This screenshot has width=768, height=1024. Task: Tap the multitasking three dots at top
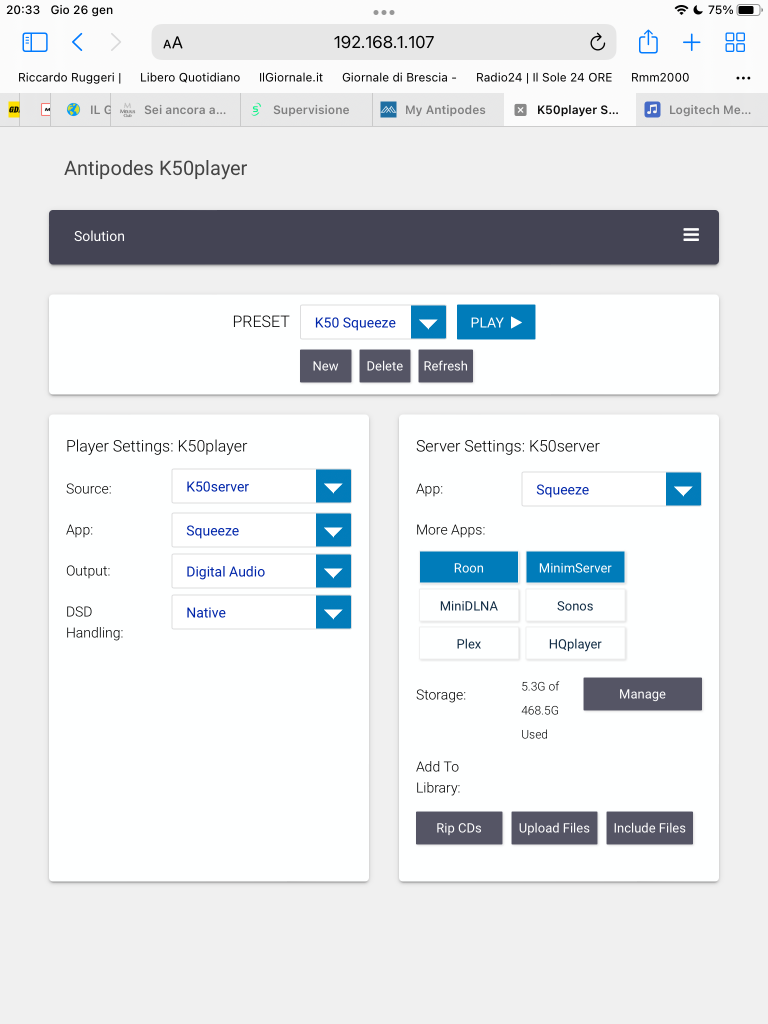[384, 12]
